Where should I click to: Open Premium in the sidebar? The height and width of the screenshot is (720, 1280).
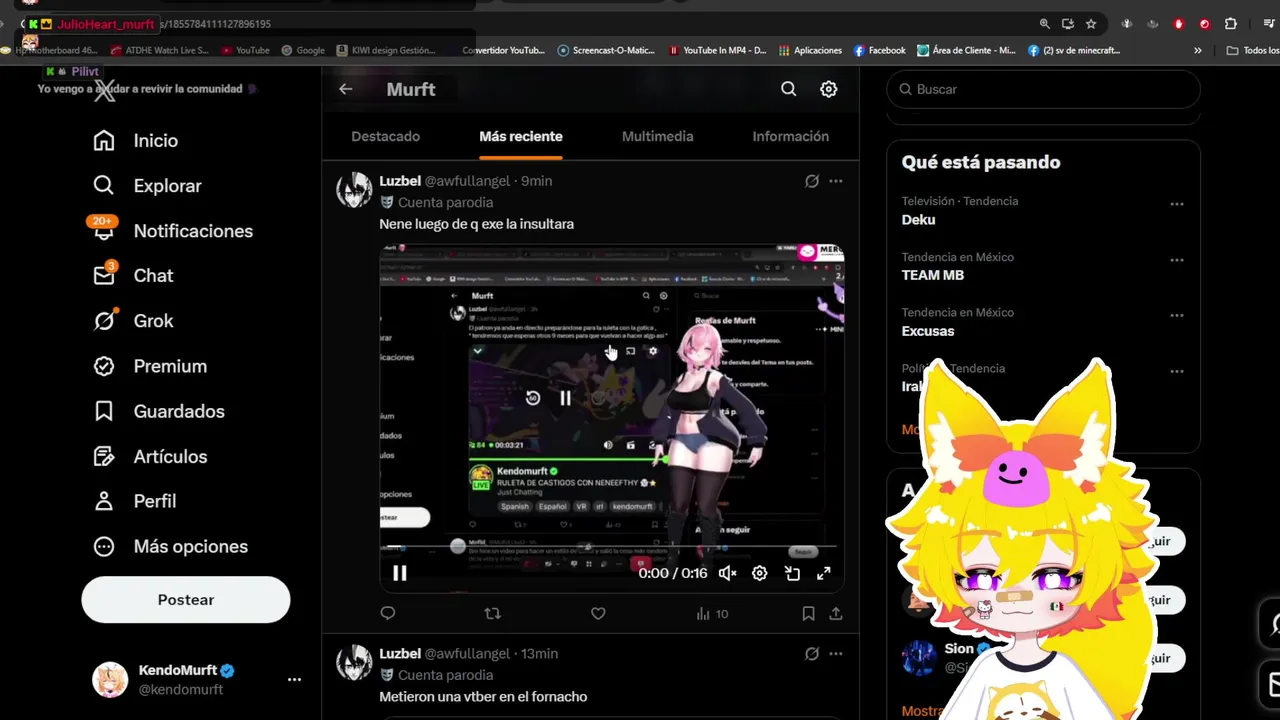click(x=149, y=366)
